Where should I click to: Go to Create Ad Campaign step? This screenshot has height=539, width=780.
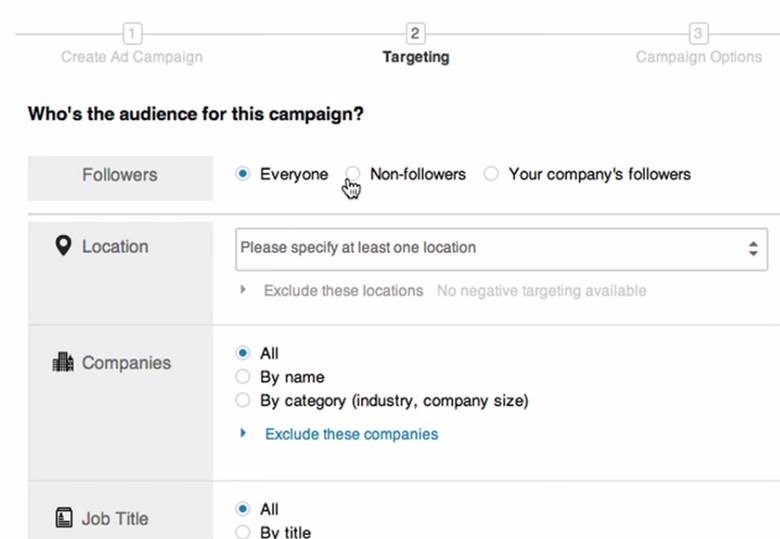click(132, 57)
